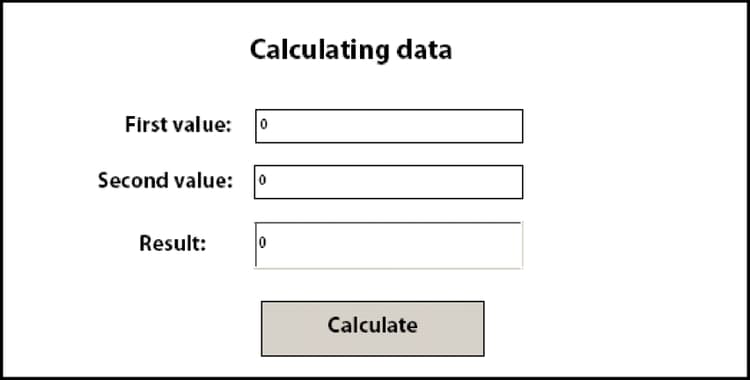Place cursor in the Result text box

click(x=388, y=245)
